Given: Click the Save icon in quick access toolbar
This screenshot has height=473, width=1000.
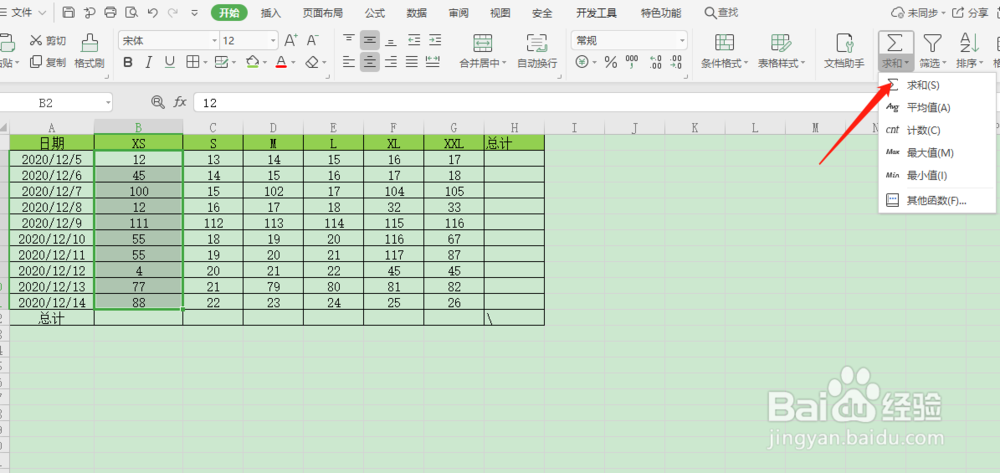Looking at the screenshot, I should (68, 12).
